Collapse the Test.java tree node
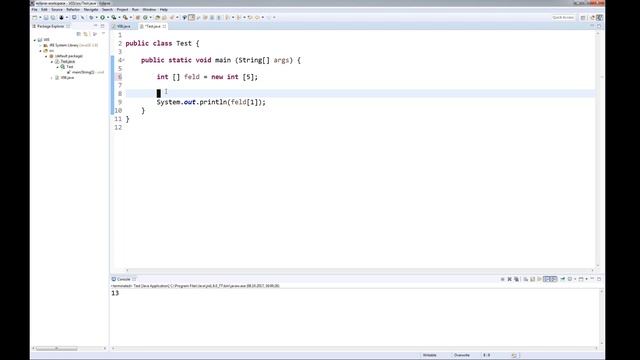Screen dimensions: 640x360 pos(52,61)
